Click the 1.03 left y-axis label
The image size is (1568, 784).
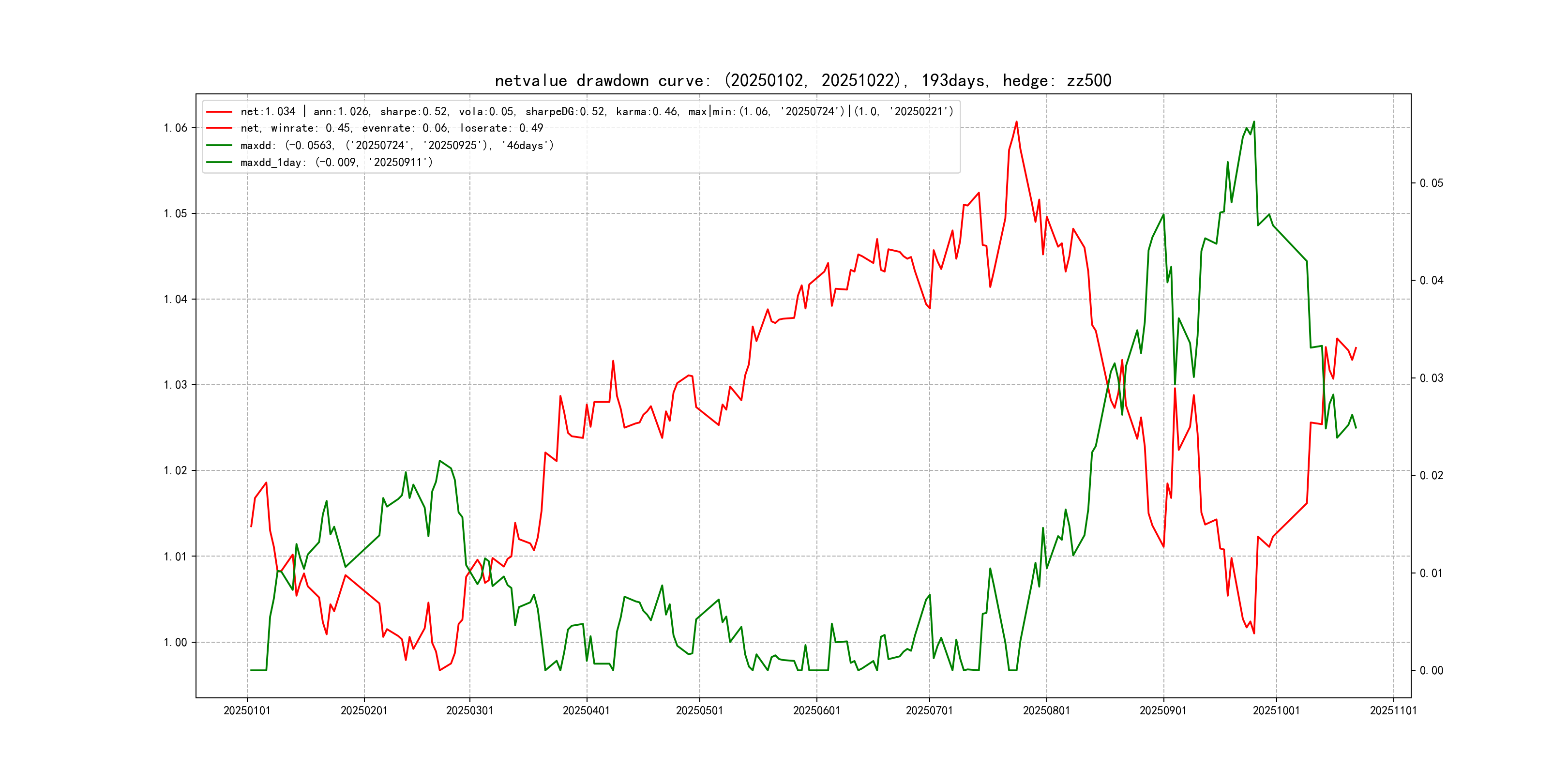175,385
